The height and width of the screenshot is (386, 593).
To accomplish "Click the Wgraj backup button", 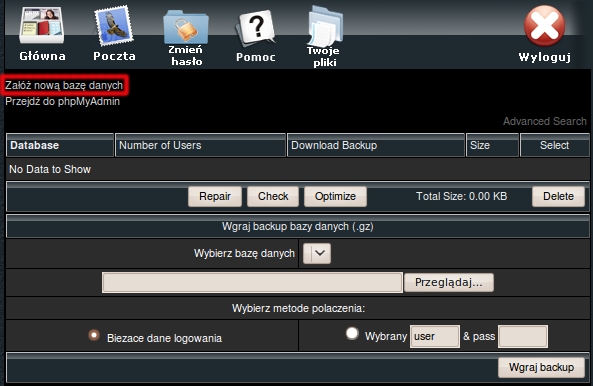I will click(x=541, y=367).
